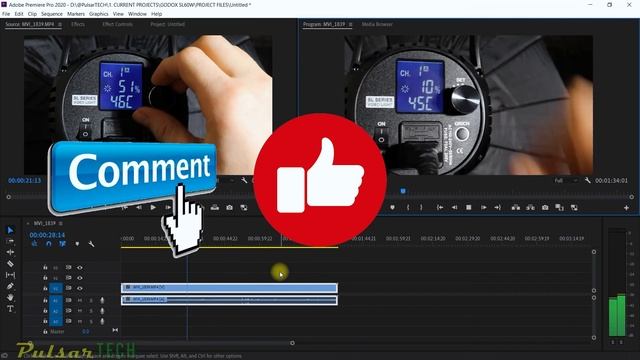Toggle Linked Selection in timeline
The image size is (640, 360).
[62, 244]
